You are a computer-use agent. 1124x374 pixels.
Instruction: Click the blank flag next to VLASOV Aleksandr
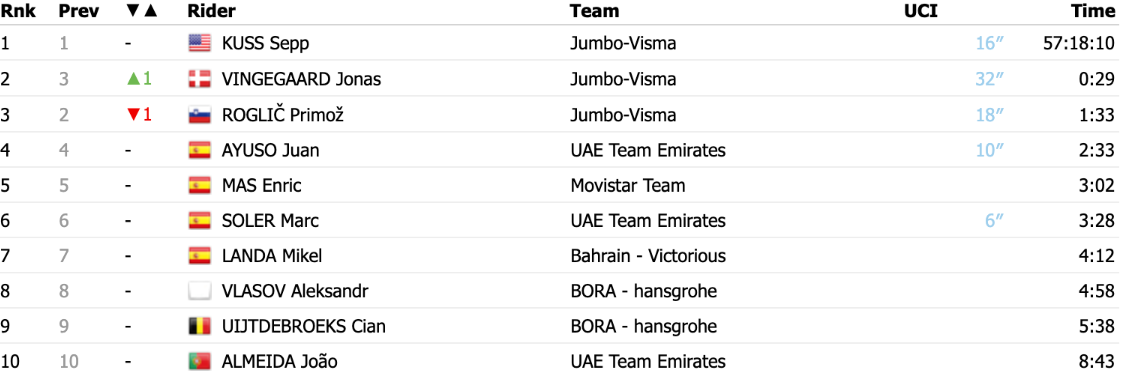pyautogui.click(x=199, y=291)
